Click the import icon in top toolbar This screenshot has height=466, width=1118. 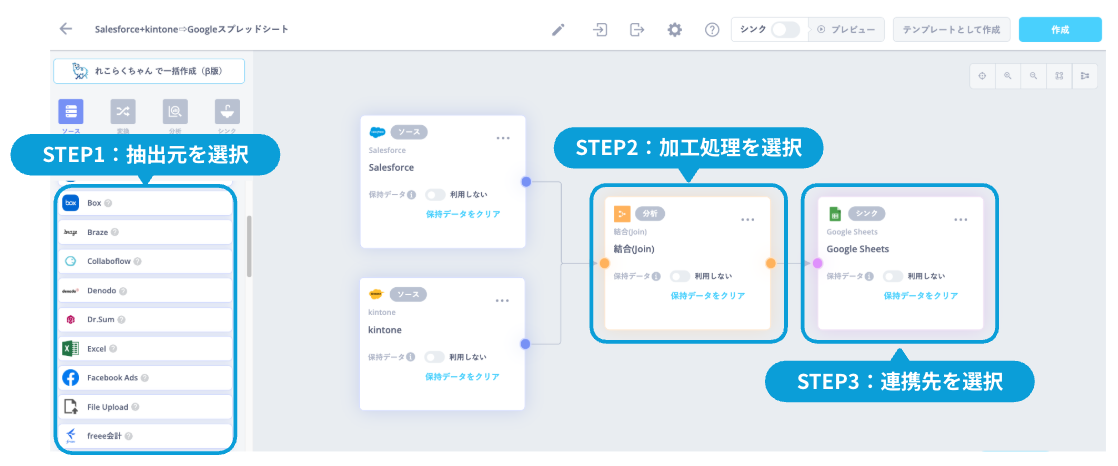(x=599, y=30)
